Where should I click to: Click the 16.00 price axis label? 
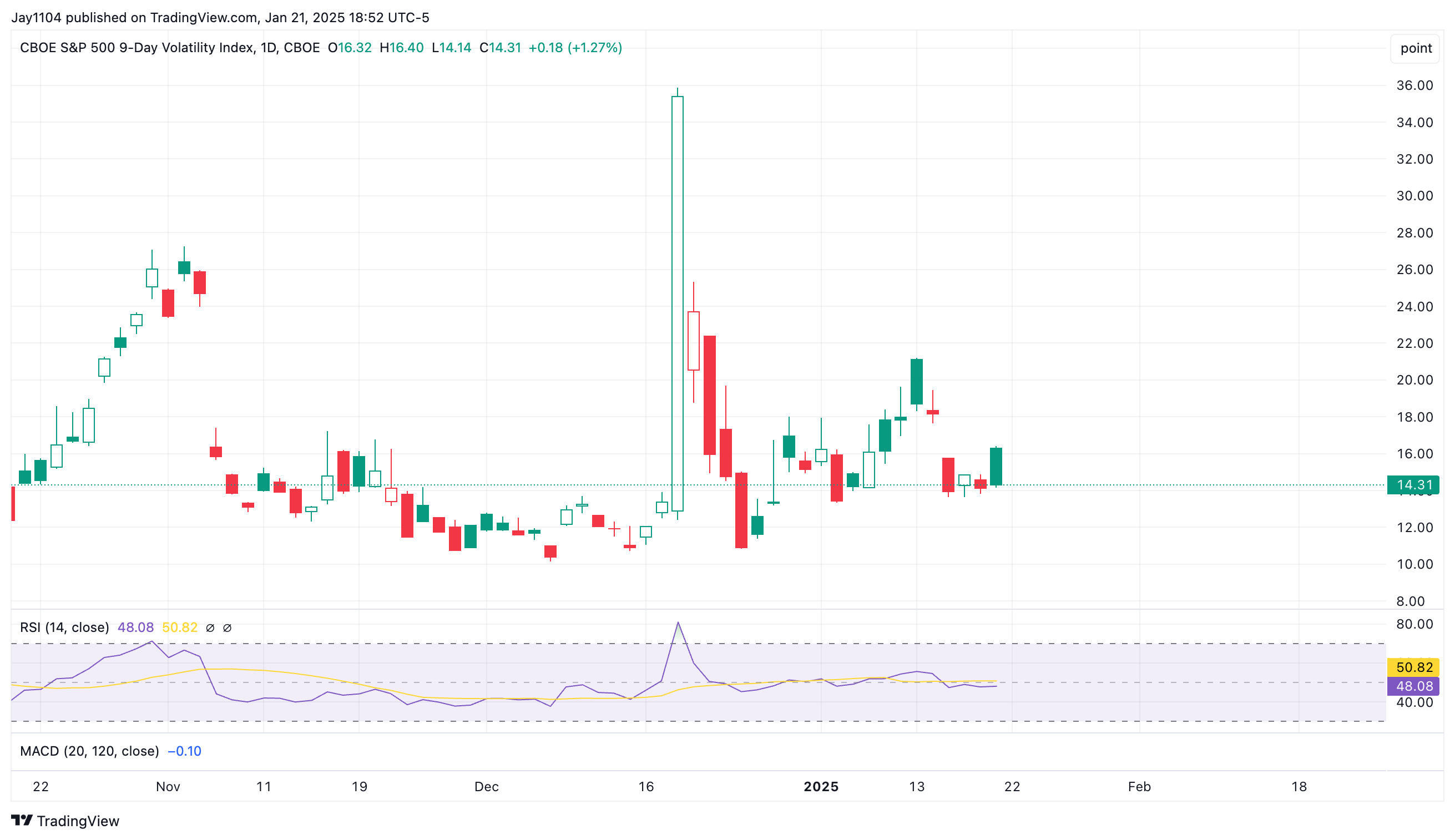(x=1414, y=453)
